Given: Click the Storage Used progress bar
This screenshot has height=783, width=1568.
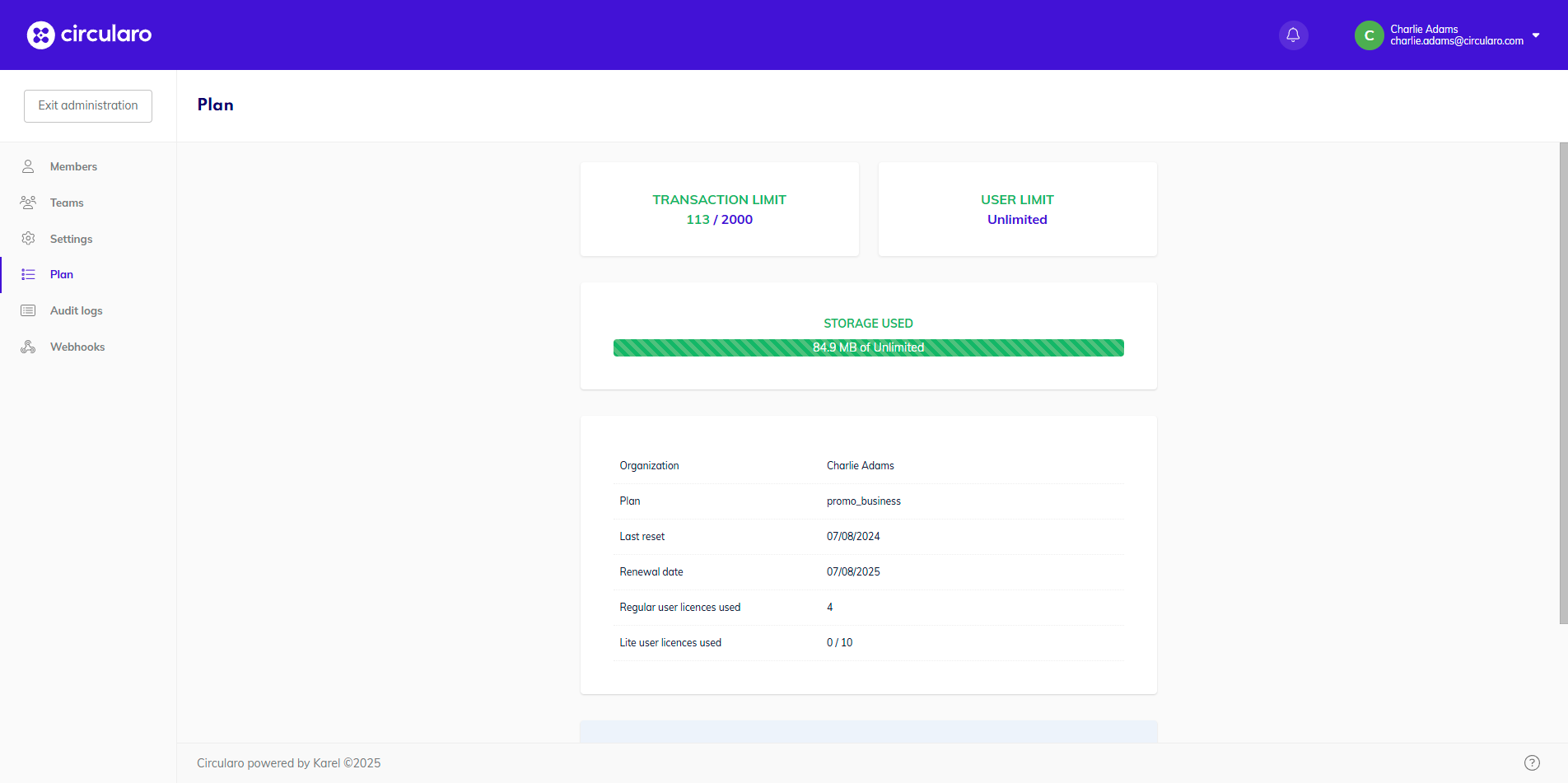Looking at the screenshot, I should point(868,347).
